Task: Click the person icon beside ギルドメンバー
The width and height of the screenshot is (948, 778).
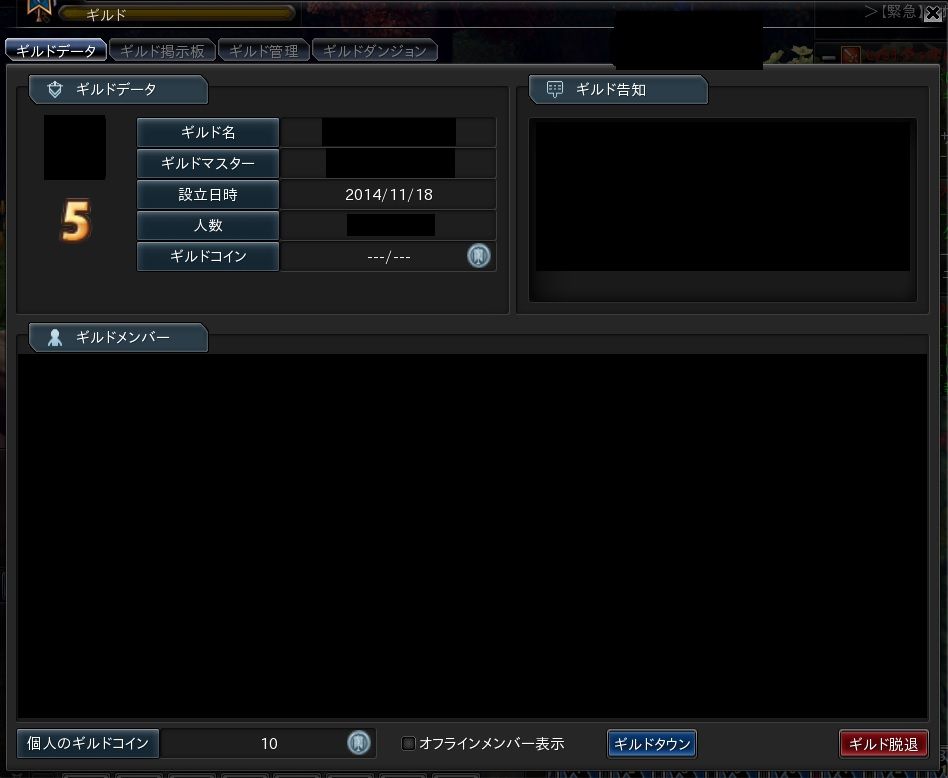Action: click(x=55, y=338)
